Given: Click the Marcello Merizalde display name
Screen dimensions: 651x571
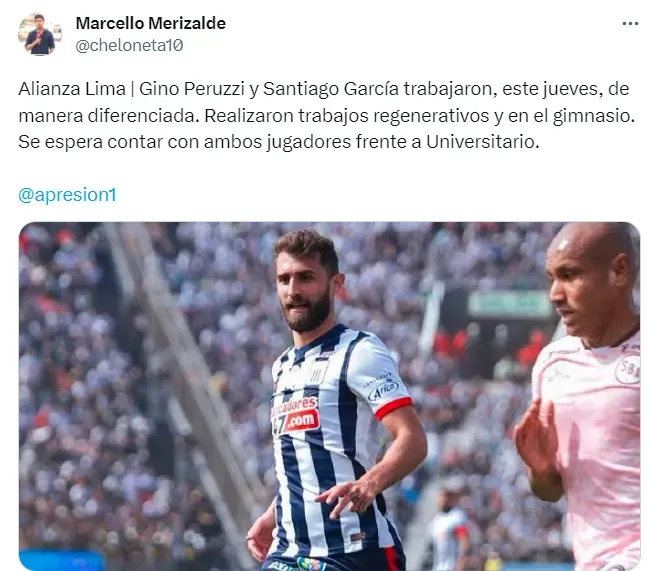Looking at the screenshot, I should [x=151, y=23].
